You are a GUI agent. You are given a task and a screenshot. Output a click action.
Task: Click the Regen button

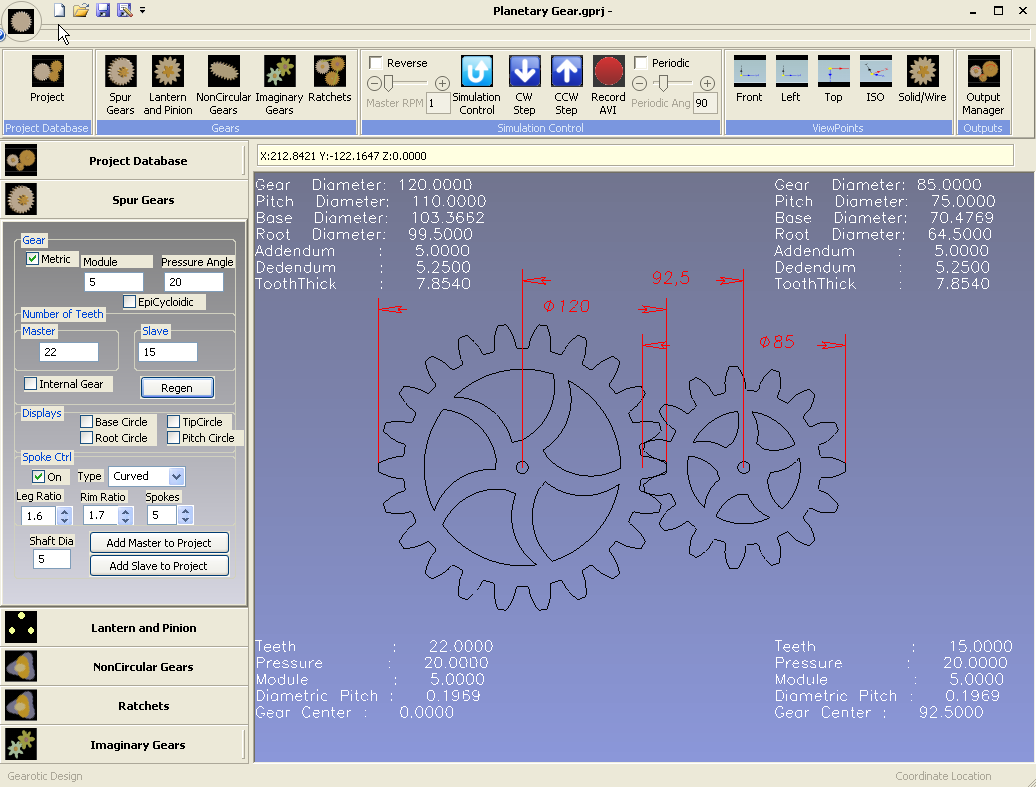(177, 388)
